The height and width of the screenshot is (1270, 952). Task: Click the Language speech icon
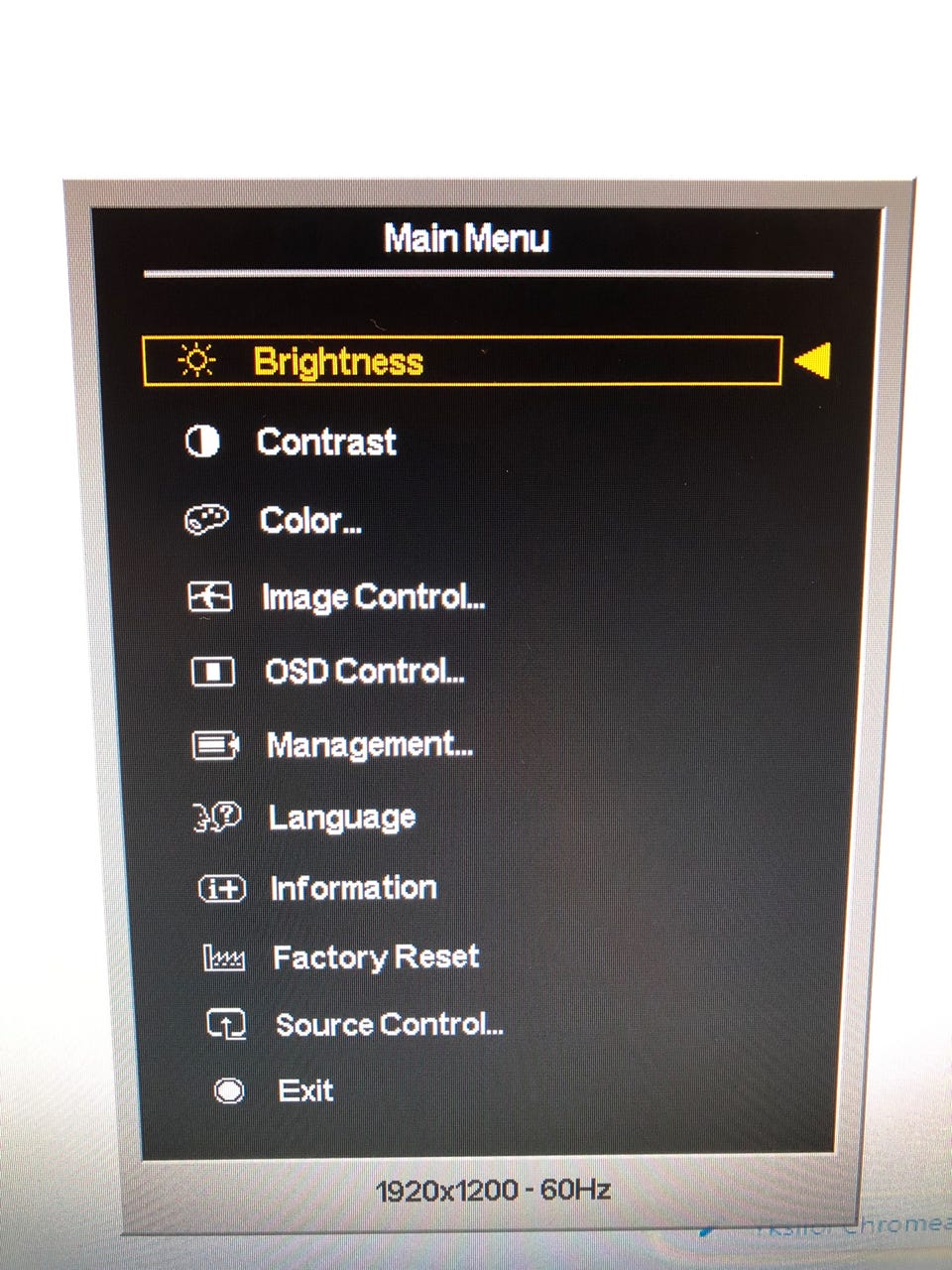pos(217,818)
